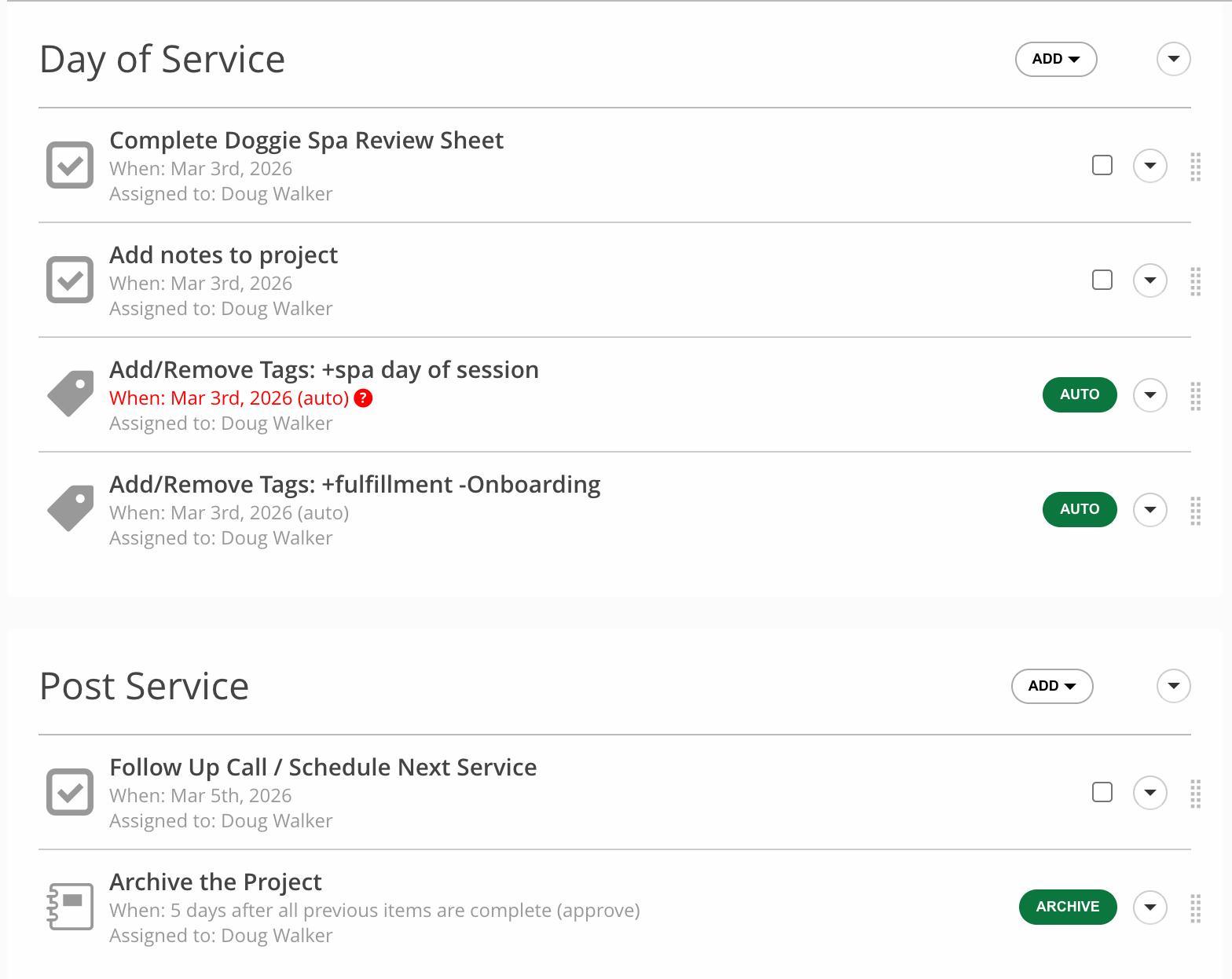Tick the Follow Up Call checkbox
This screenshot has height=979, width=1232.
point(1102,792)
